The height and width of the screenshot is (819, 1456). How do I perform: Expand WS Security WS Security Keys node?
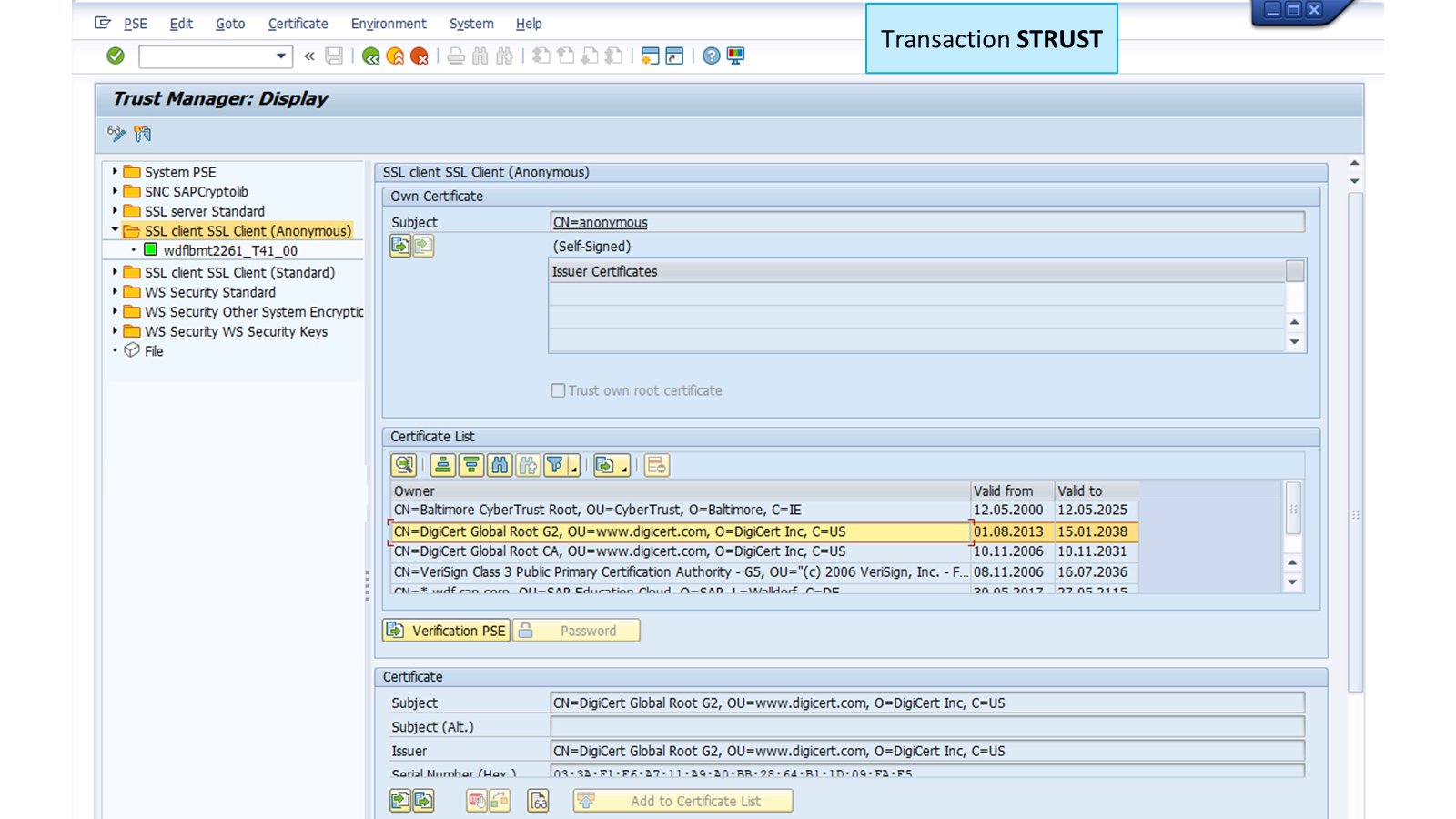click(x=116, y=331)
